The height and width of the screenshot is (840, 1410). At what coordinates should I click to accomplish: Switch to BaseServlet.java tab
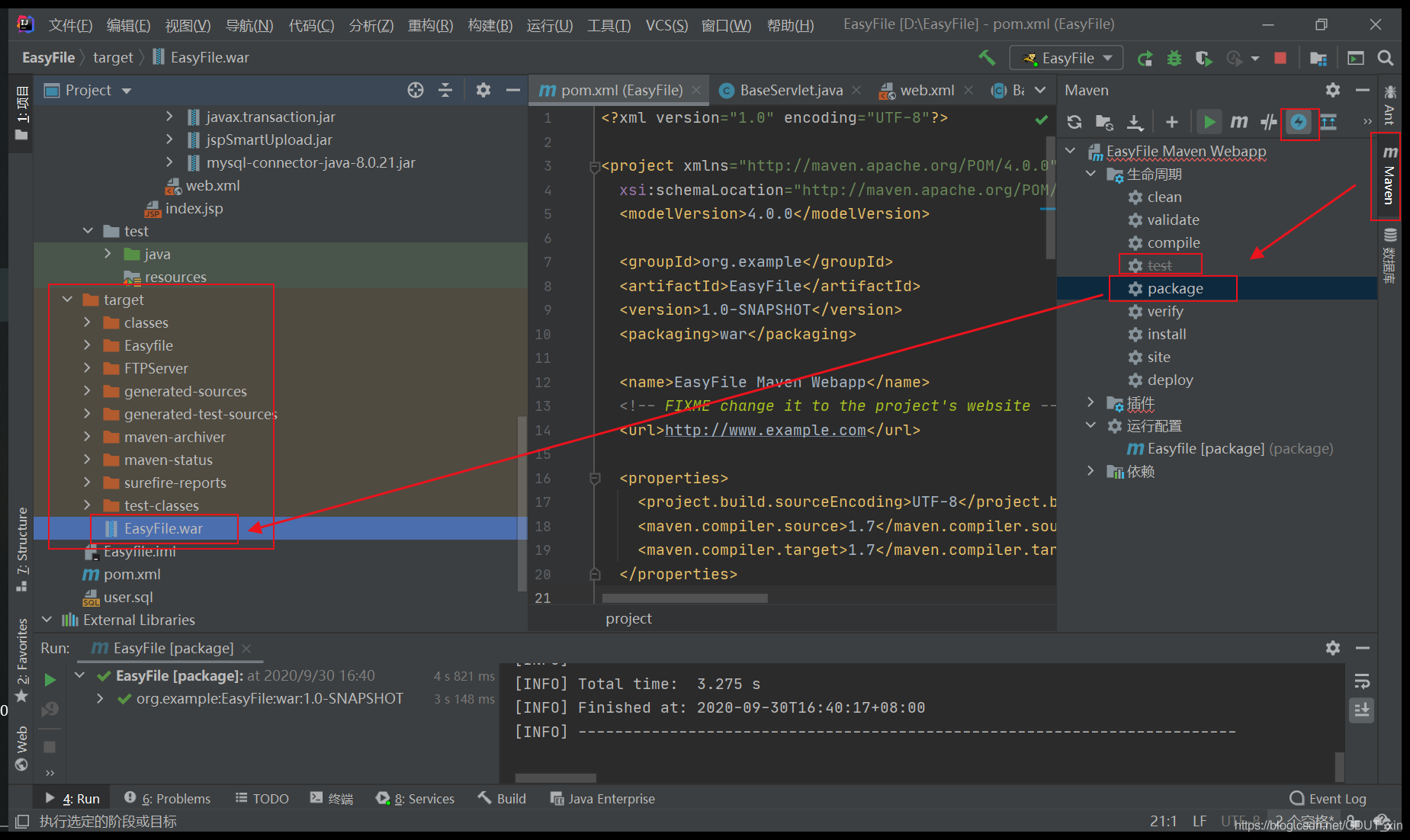[x=791, y=90]
